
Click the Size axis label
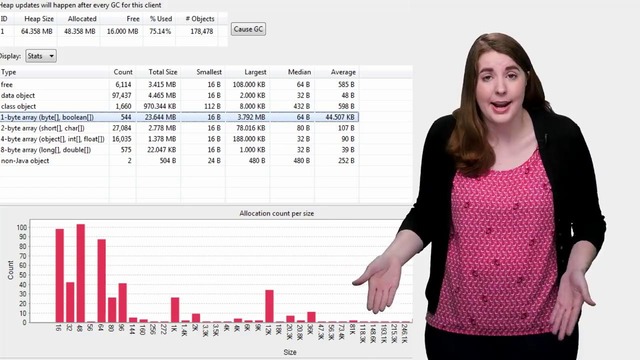pos(290,352)
